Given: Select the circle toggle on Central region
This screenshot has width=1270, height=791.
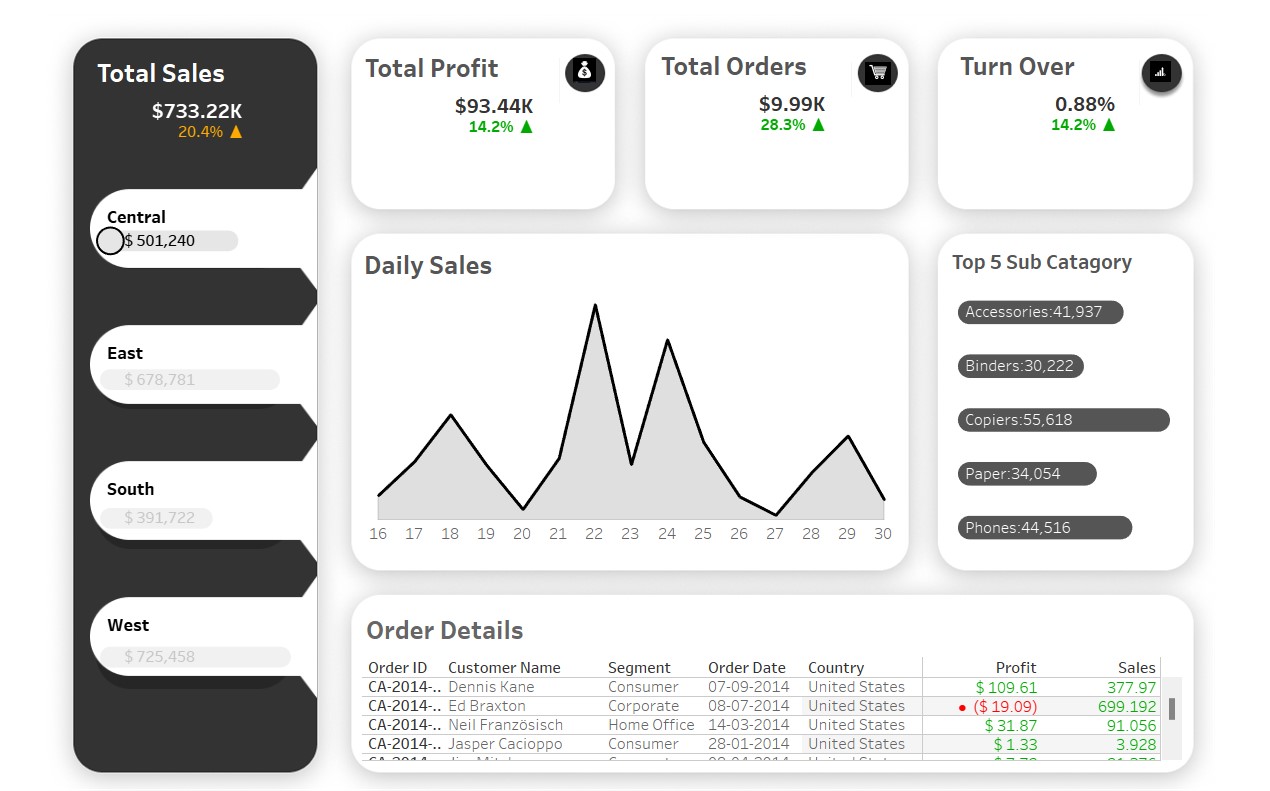Looking at the screenshot, I should click(110, 240).
